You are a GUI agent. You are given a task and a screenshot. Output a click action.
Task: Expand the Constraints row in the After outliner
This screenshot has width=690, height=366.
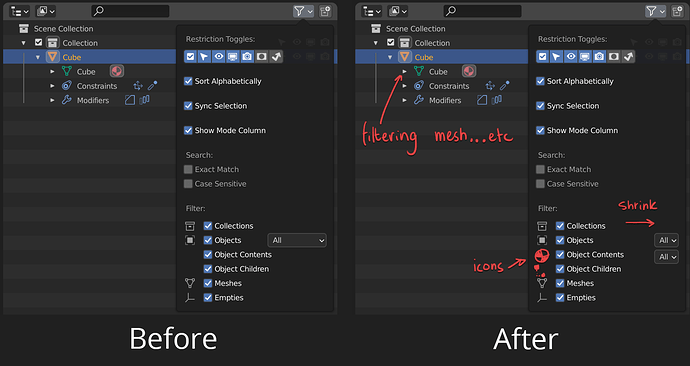[404, 86]
